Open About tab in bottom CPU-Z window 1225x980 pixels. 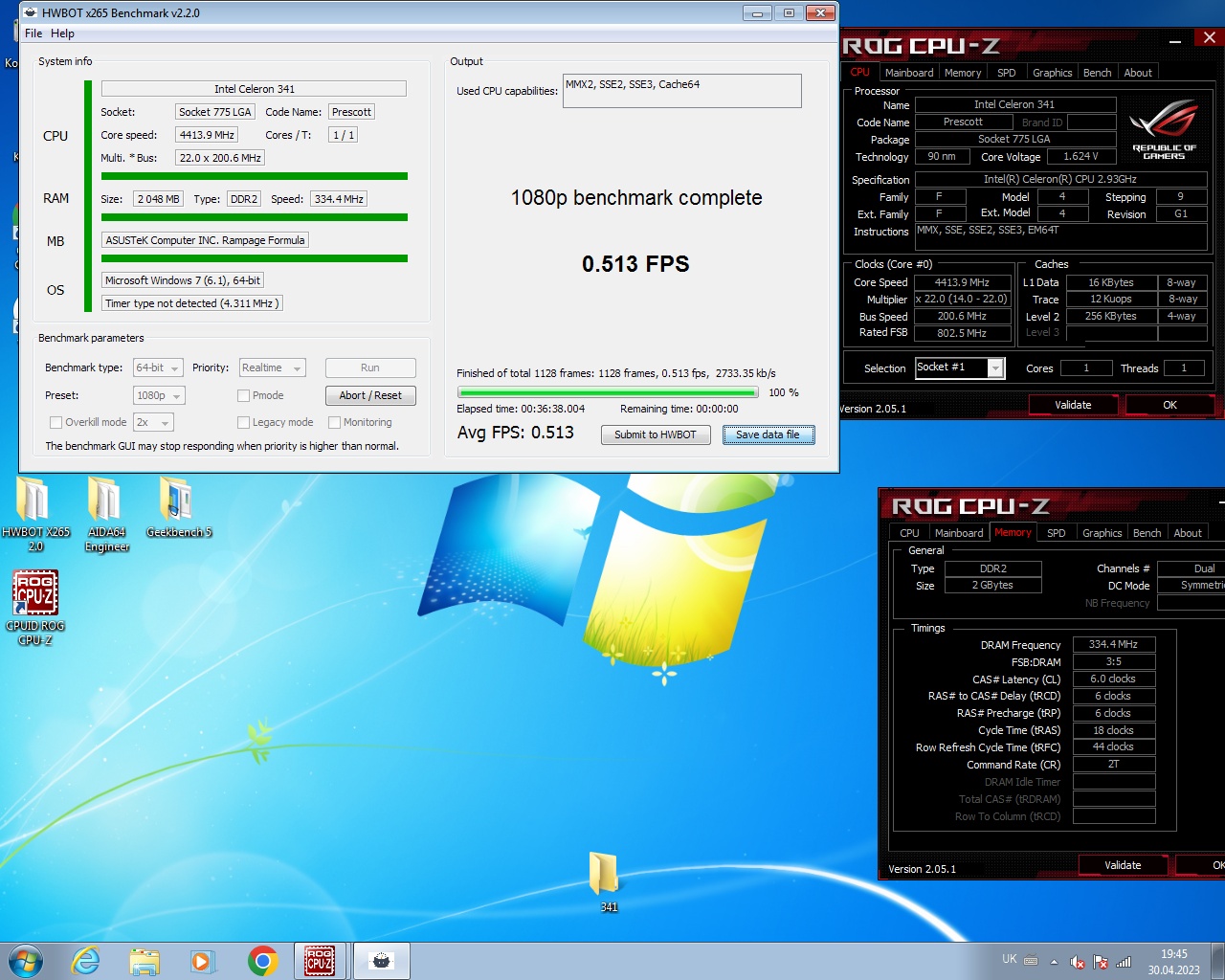(x=1188, y=533)
